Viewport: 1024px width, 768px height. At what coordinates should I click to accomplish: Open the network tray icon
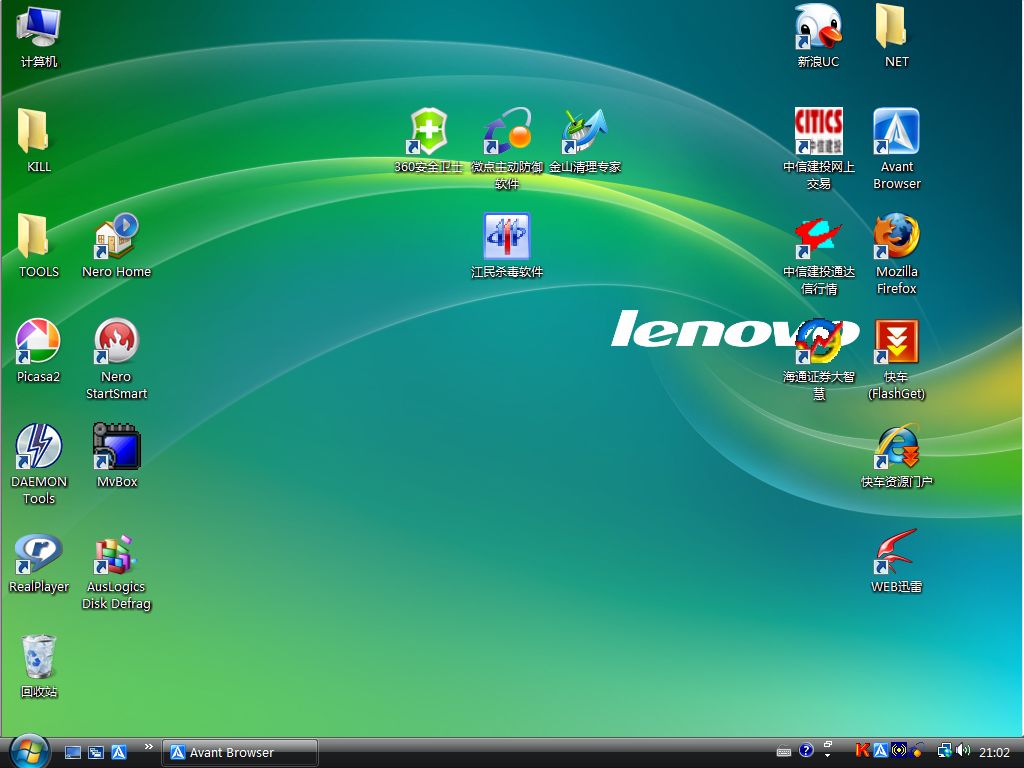click(x=944, y=751)
